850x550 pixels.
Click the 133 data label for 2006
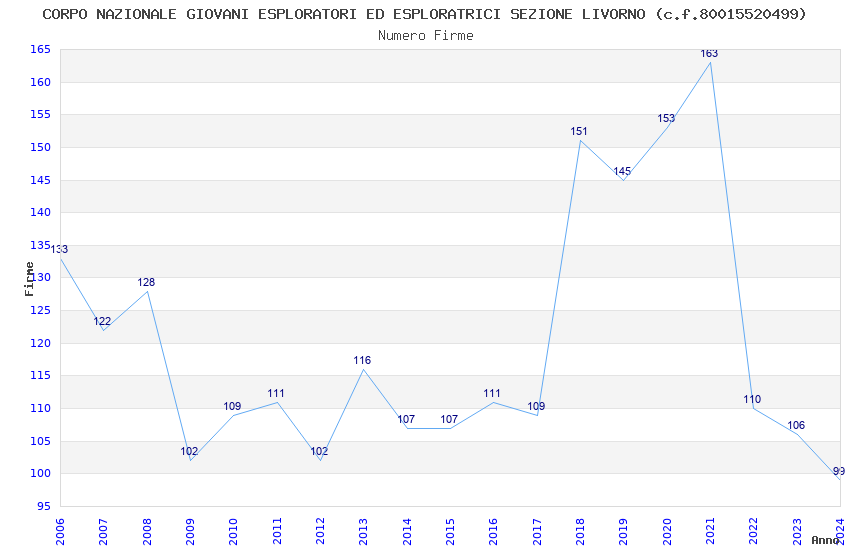[60, 249]
